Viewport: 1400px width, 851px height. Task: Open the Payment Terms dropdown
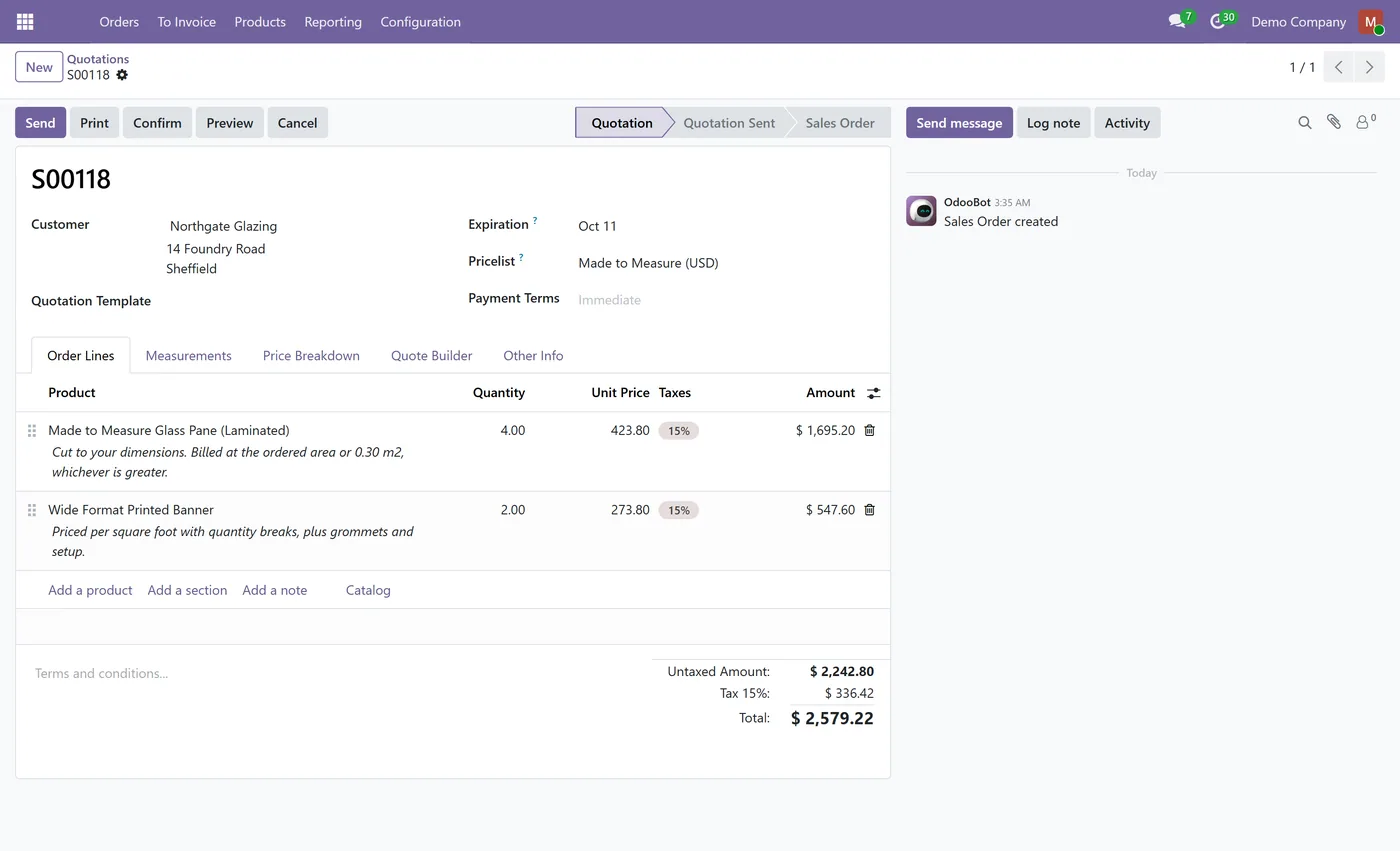pos(724,300)
